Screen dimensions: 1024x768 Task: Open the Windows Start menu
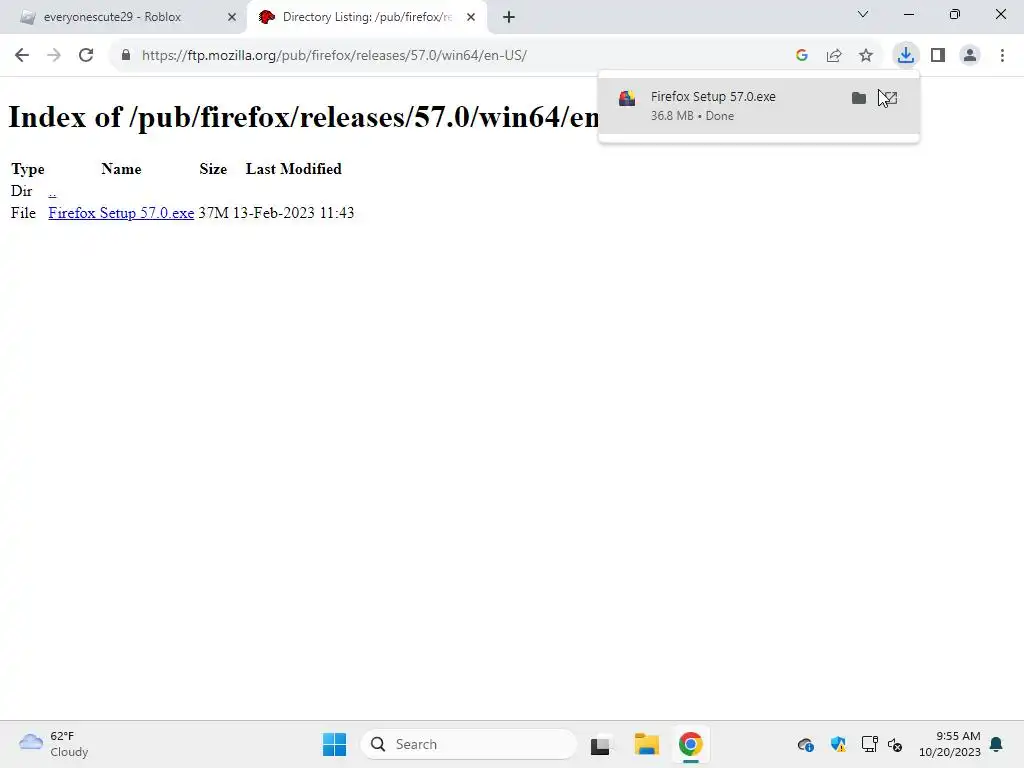pyautogui.click(x=334, y=744)
